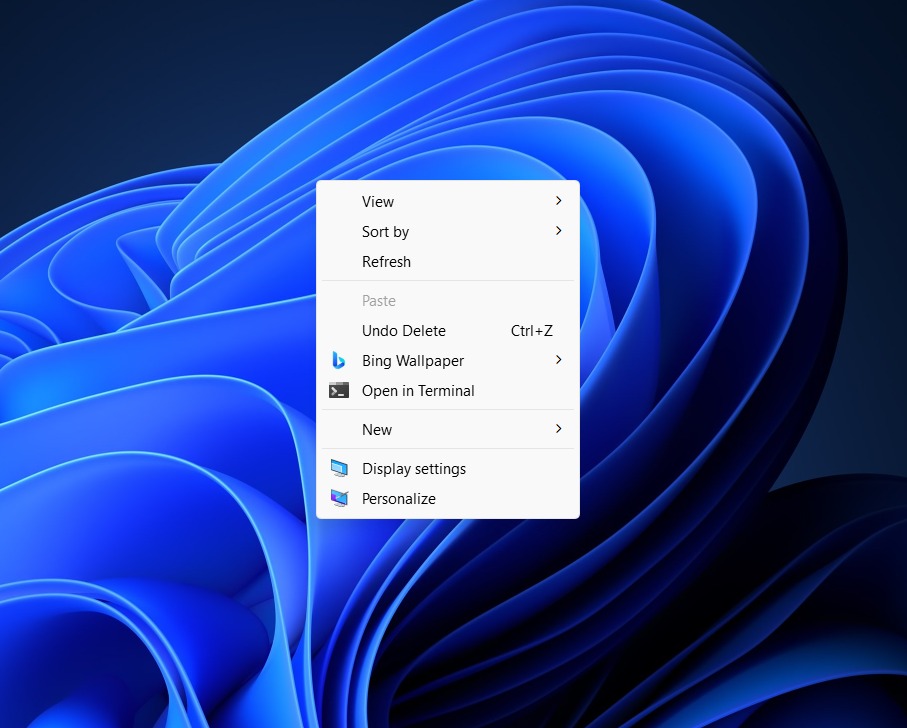Click the Ctrl+Z shortcut text
The width and height of the screenshot is (907, 728).
click(x=532, y=331)
